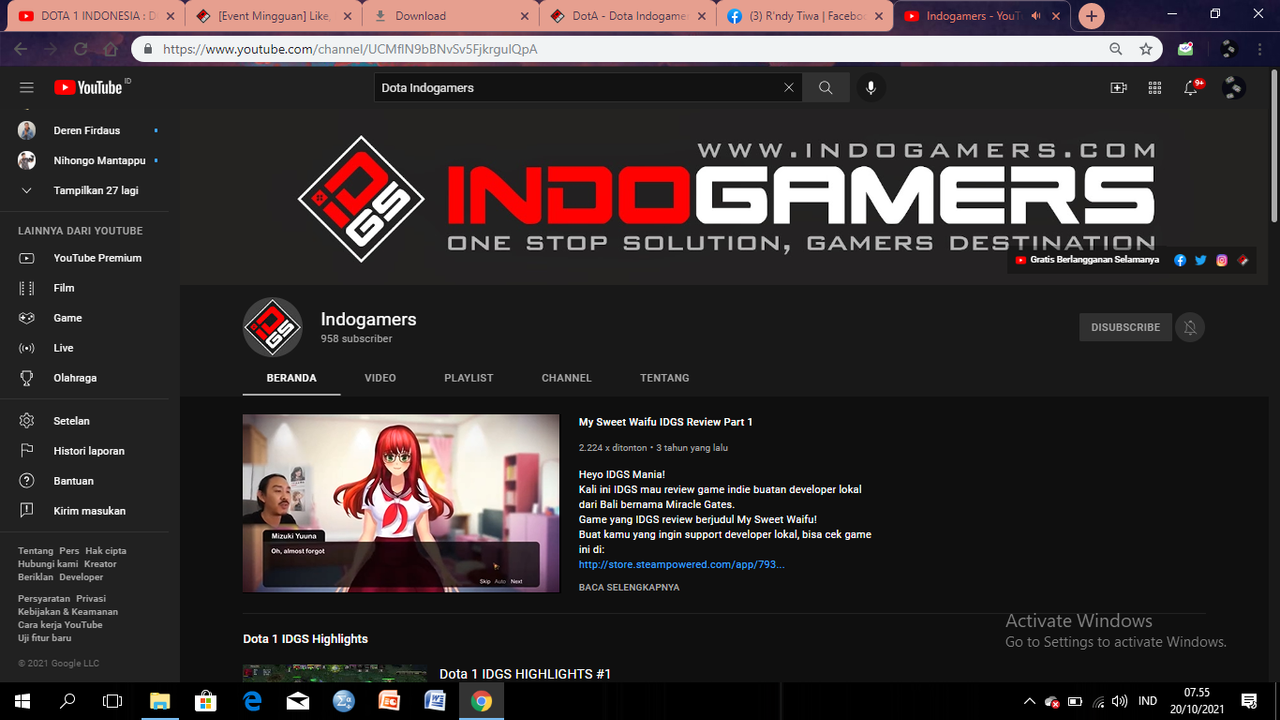Open Dota 1 IDGS Highlights section

(305, 639)
